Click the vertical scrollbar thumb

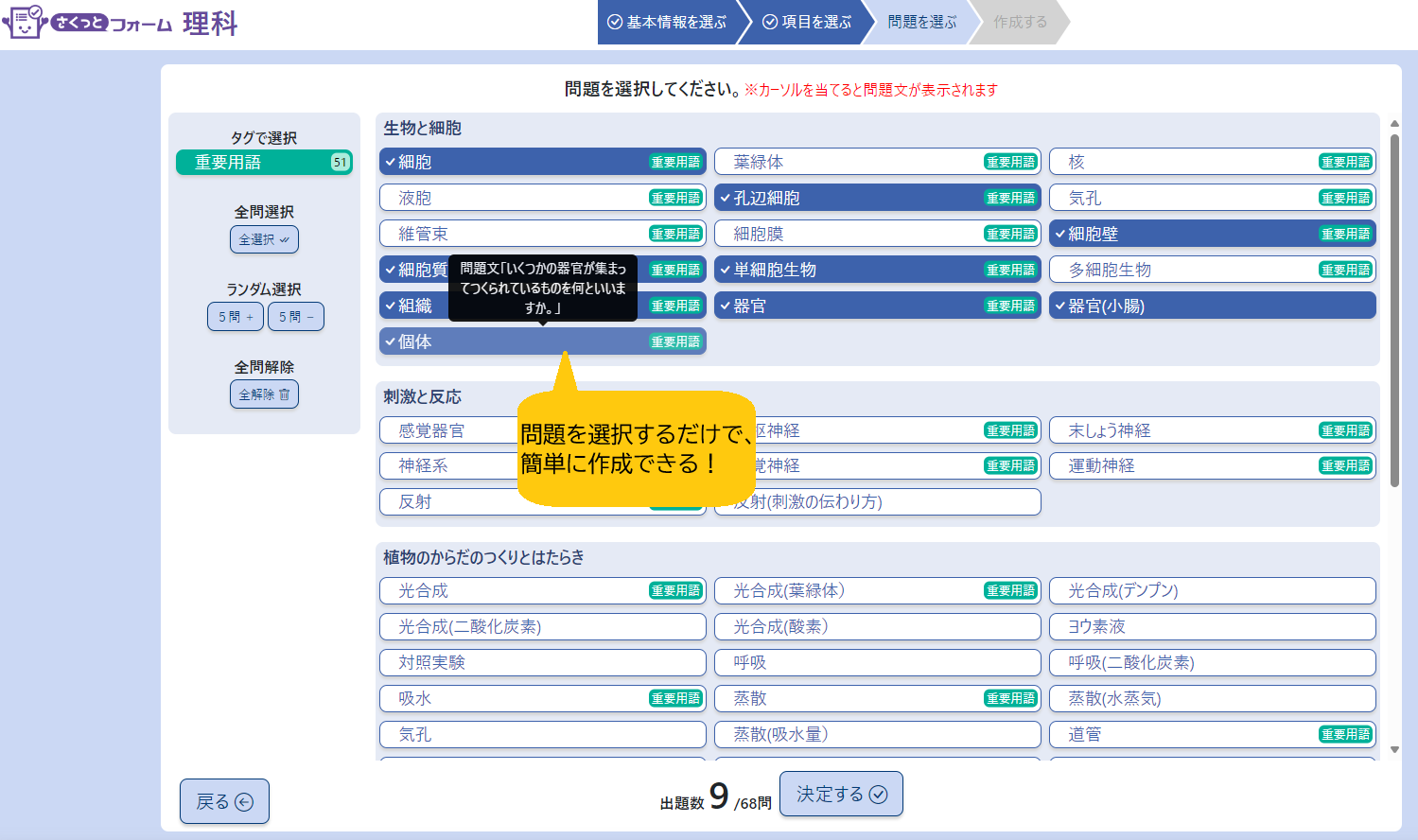coord(1394,312)
